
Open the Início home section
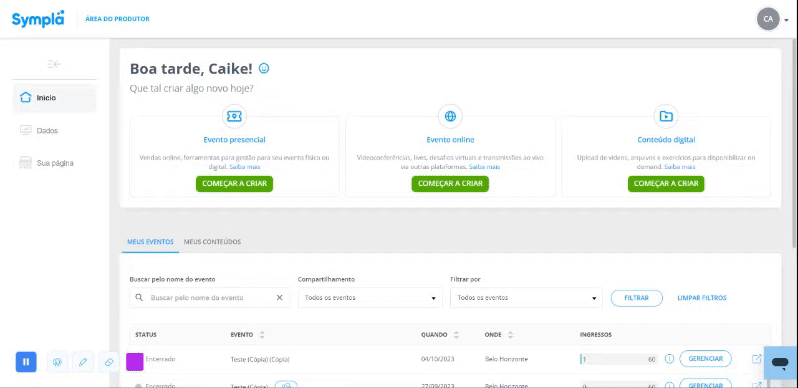tap(54, 98)
